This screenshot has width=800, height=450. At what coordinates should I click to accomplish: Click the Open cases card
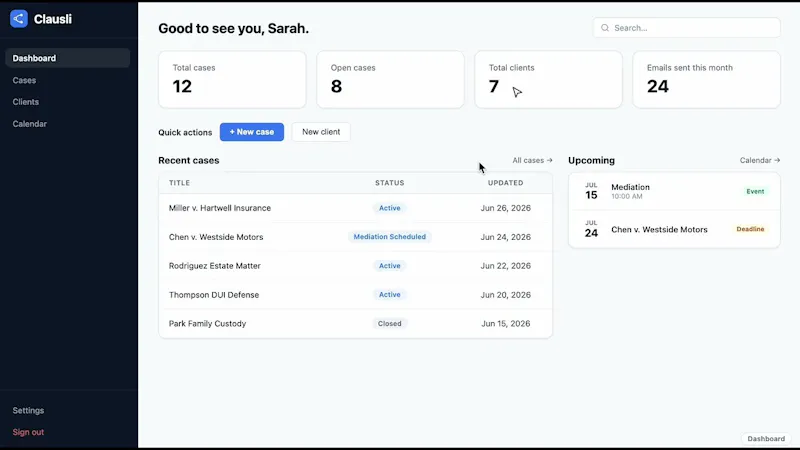[x=390, y=80]
